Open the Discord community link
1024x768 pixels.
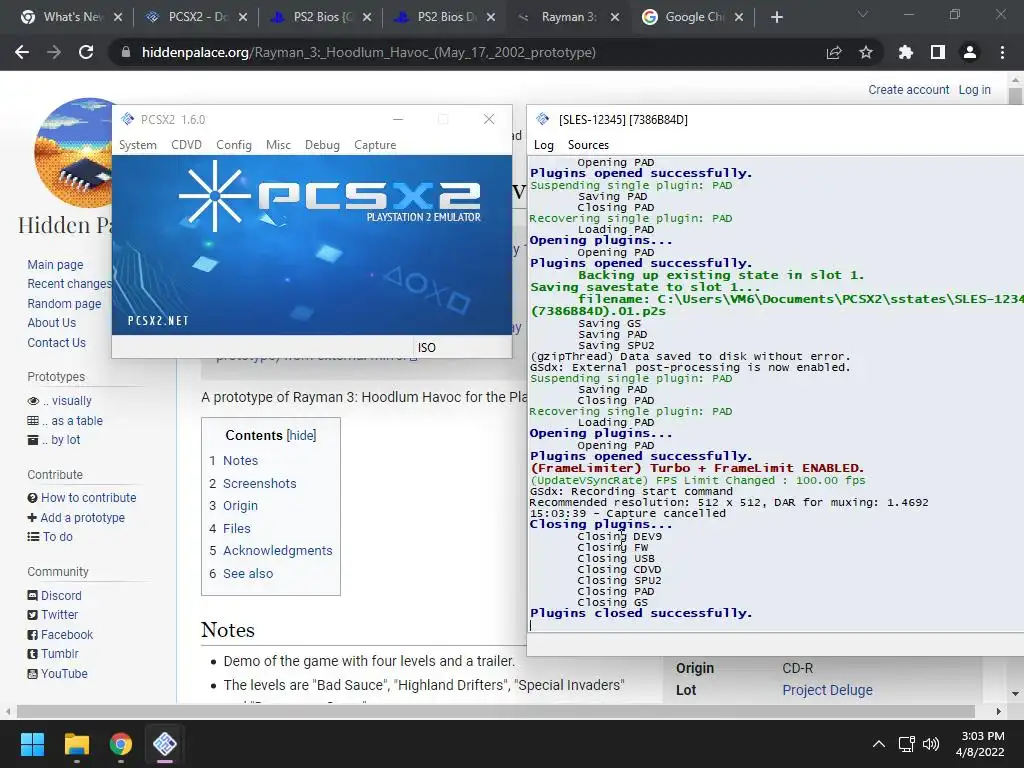point(61,596)
